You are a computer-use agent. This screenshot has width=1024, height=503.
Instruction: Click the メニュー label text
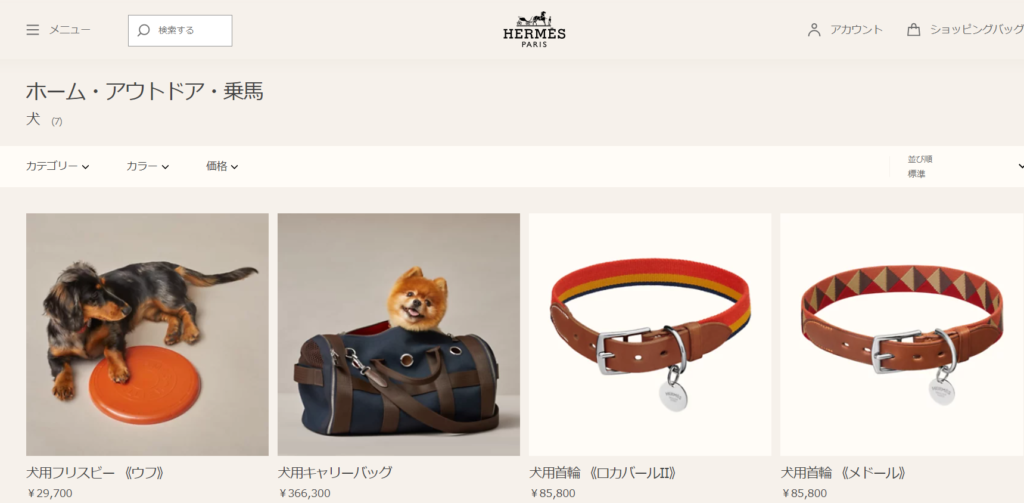(70, 30)
